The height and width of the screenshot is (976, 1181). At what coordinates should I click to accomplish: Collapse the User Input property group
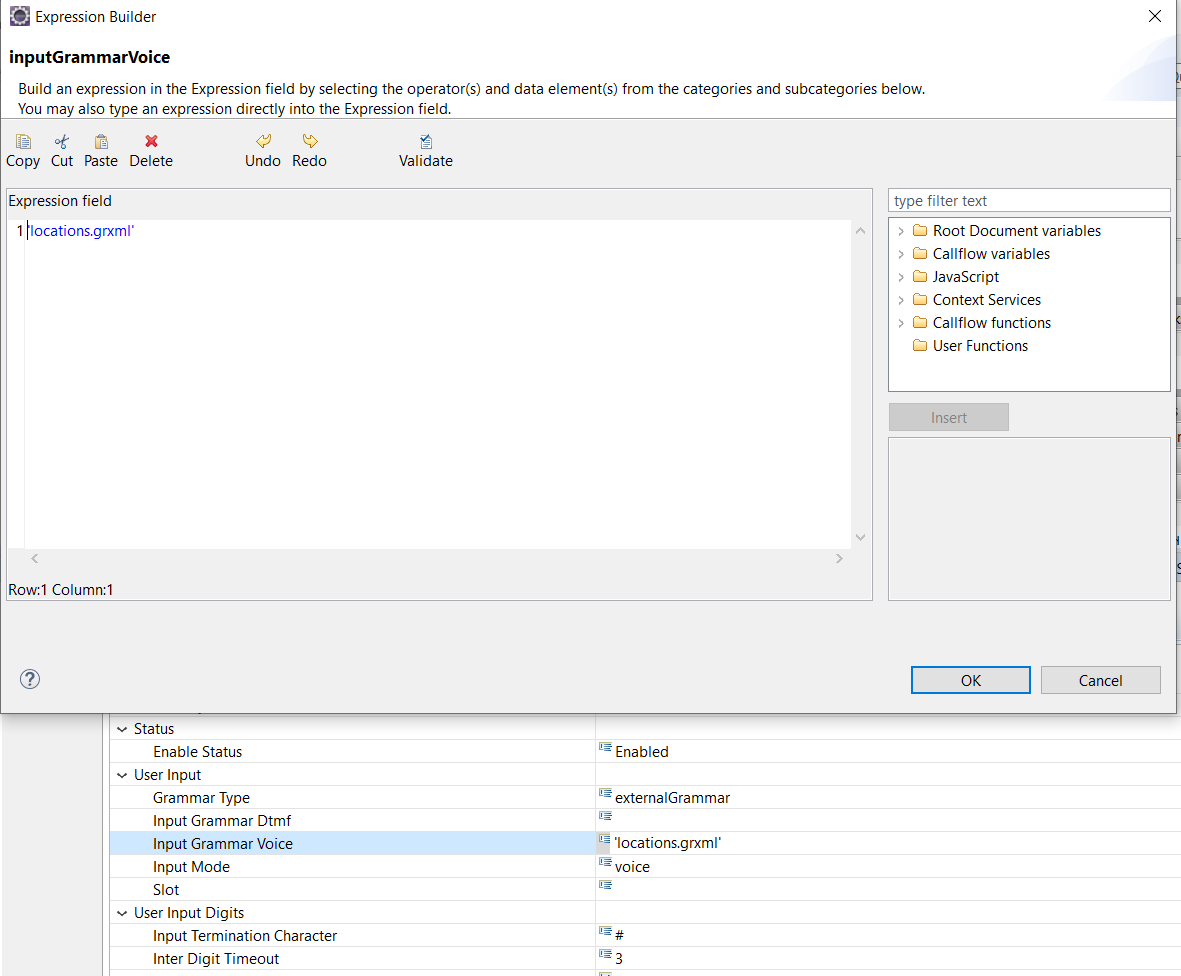coord(122,775)
